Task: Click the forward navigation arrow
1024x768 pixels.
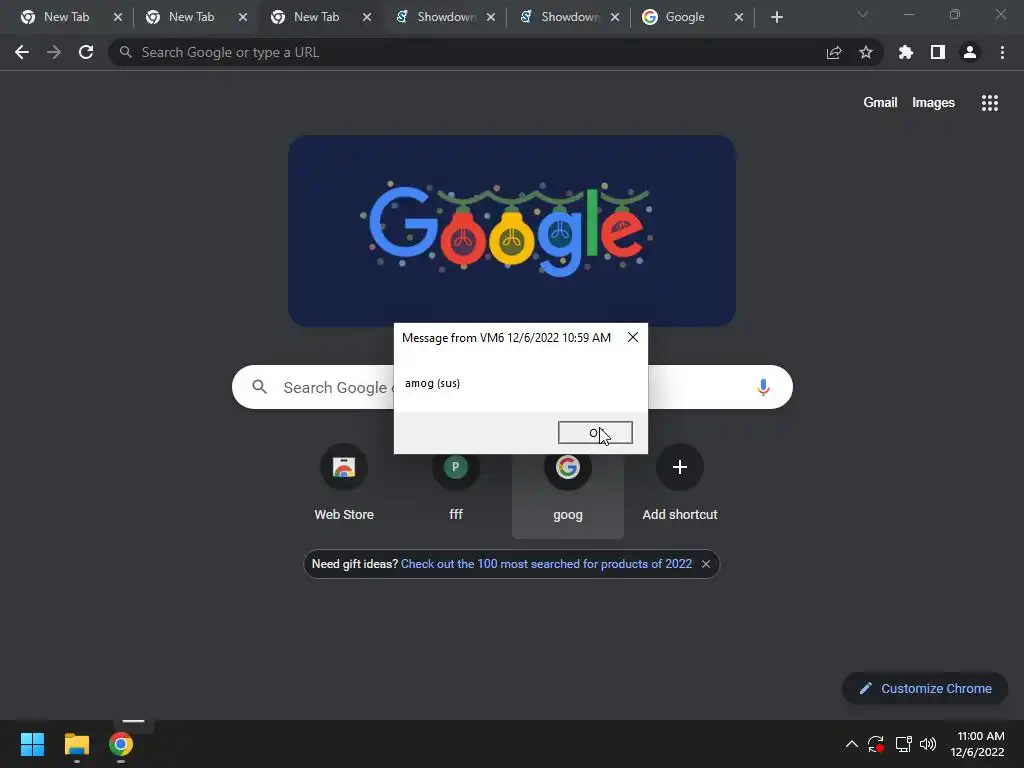Action: click(54, 52)
